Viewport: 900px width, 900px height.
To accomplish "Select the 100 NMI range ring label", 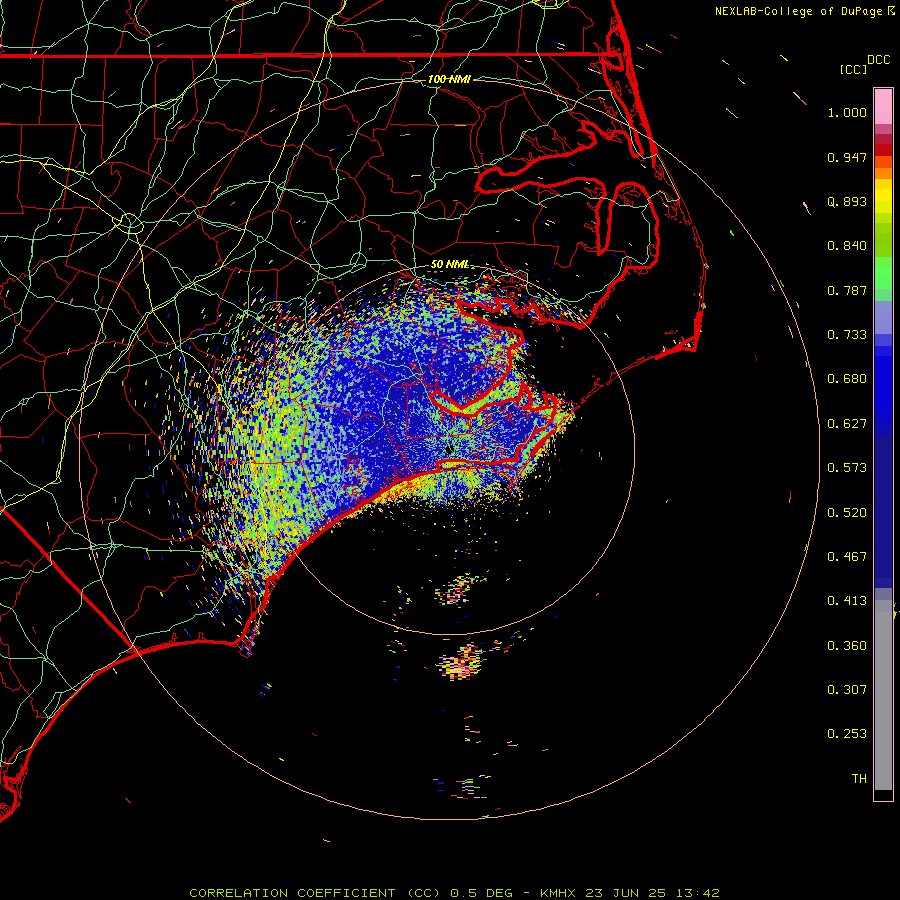I will 449,79.
